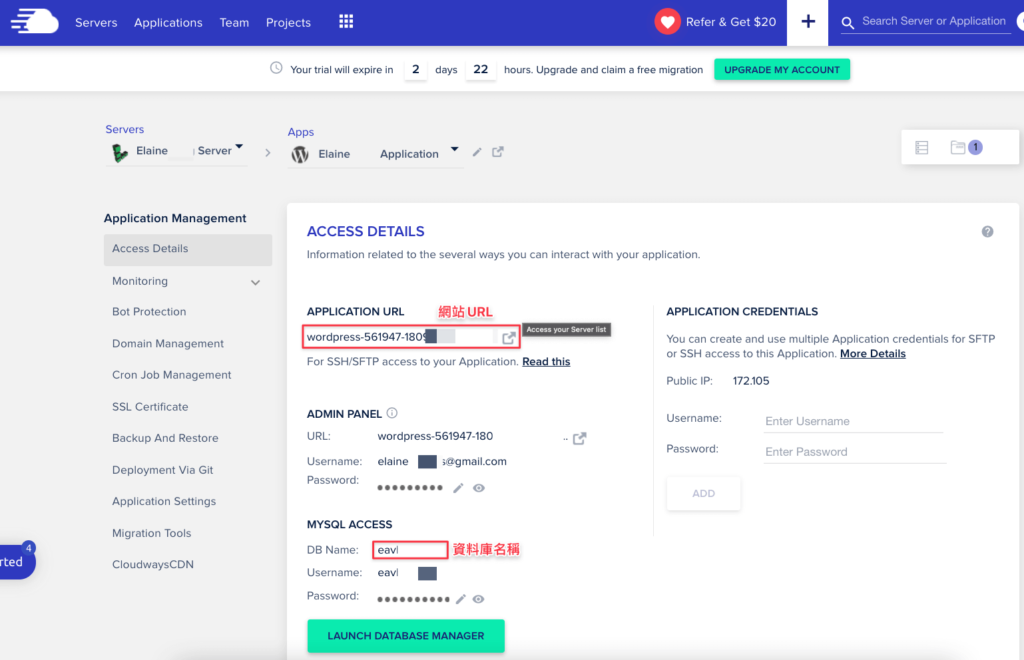Image resolution: width=1024 pixels, height=660 pixels.
Task: Click the Admin Panel URL wordpress-561947-180
Action: point(435,436)
